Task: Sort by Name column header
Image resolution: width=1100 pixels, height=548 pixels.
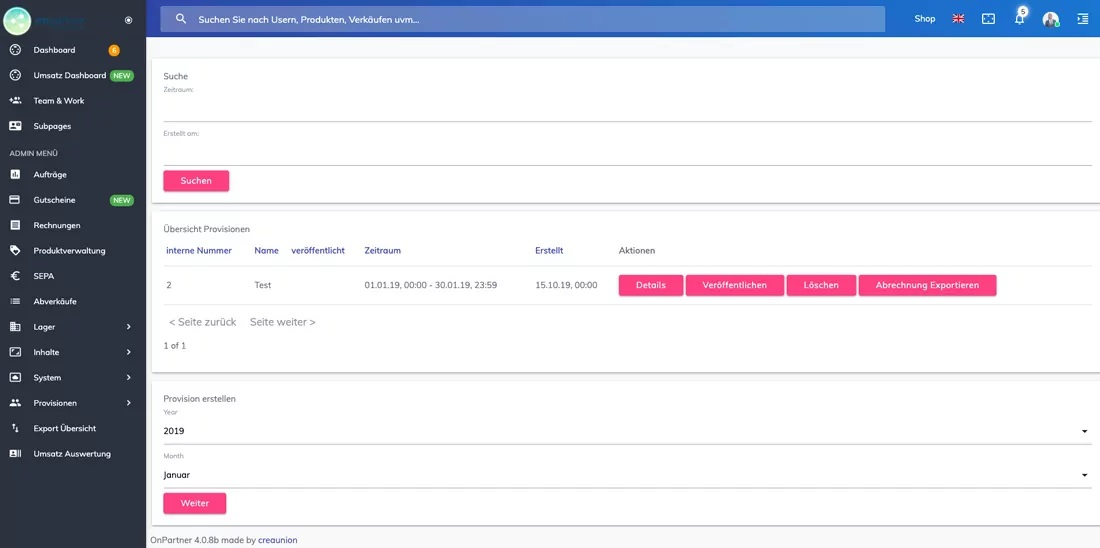Action: pos(267,250)
